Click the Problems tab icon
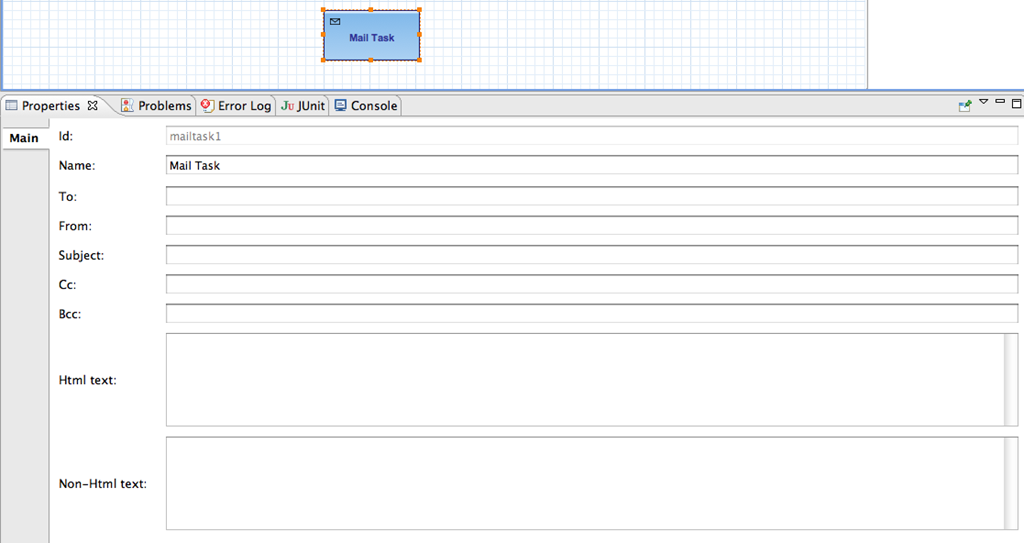Image resolution: width=1024 pixels, height=543 pixels. click(127, 105)
